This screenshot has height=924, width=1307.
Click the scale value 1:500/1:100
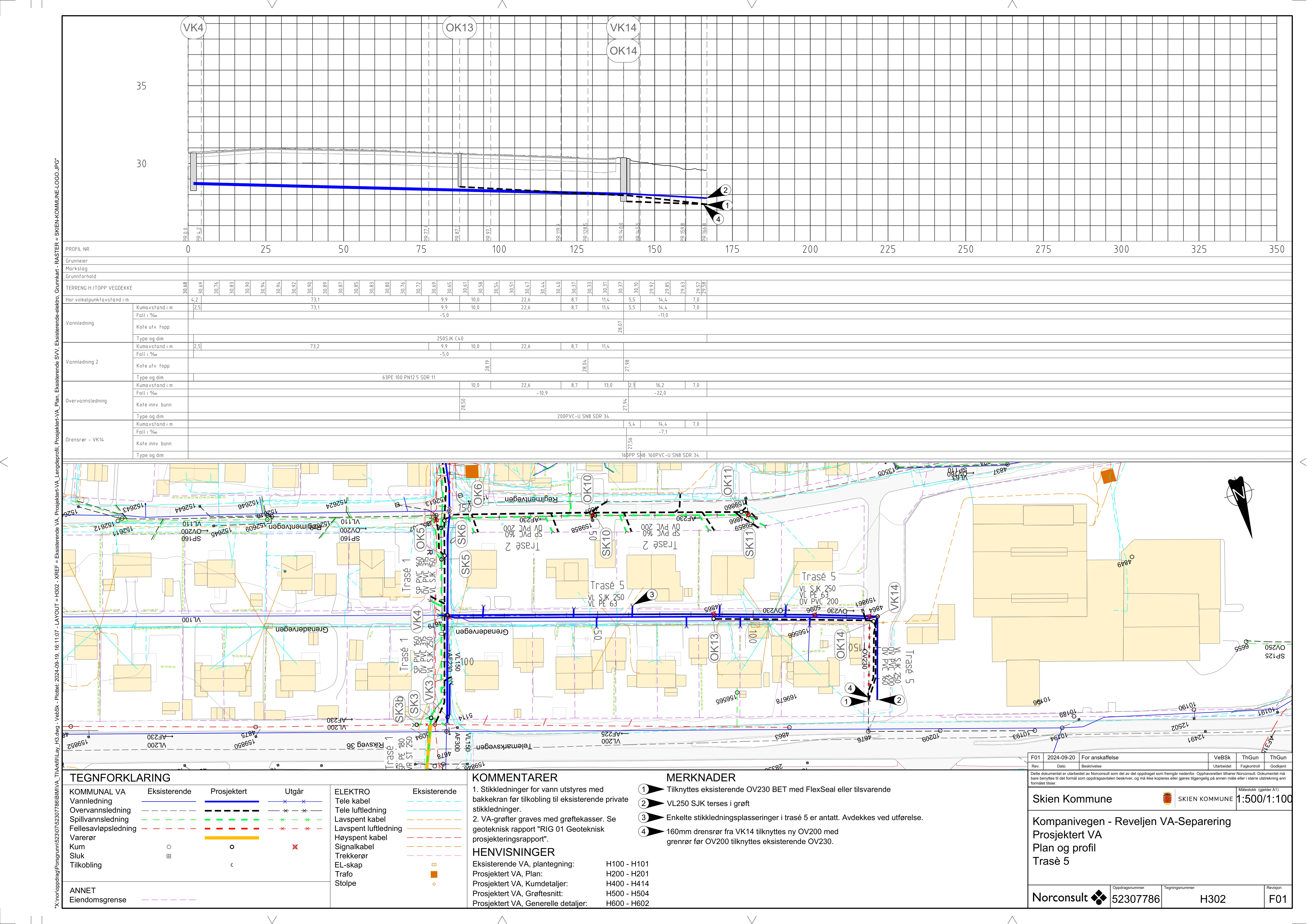[x=1264, y=799]
